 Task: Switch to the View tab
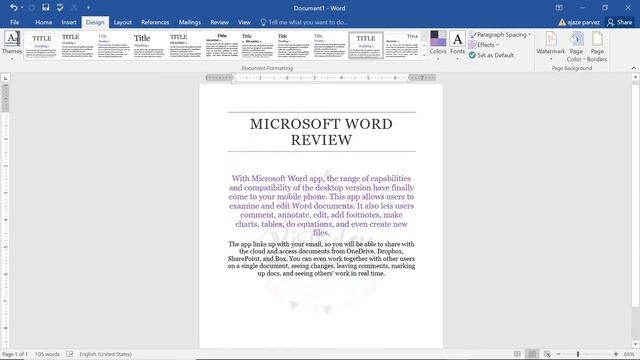pos(244,22)
